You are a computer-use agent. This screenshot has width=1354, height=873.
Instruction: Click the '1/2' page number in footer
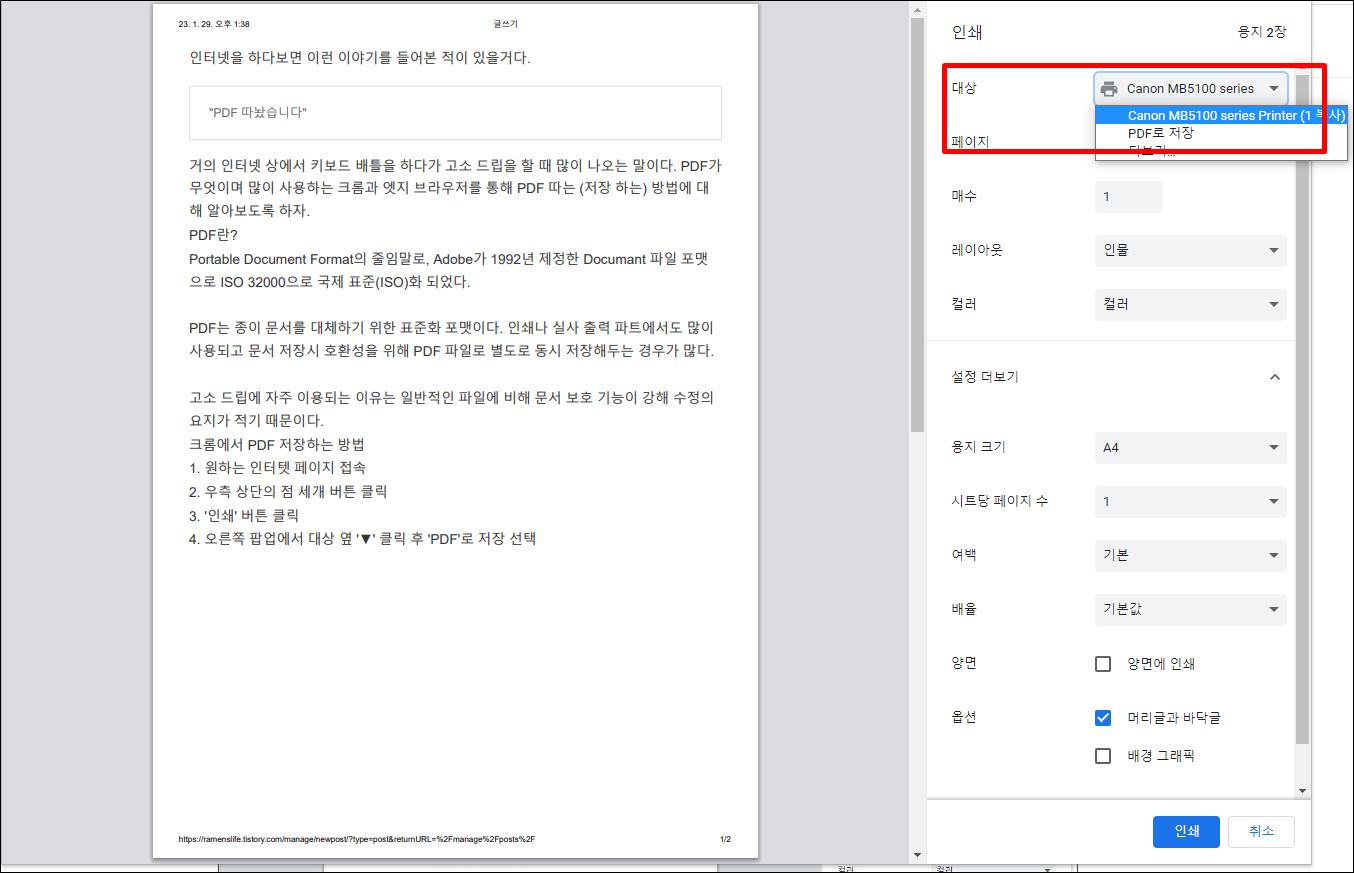[x=725, y=839]
